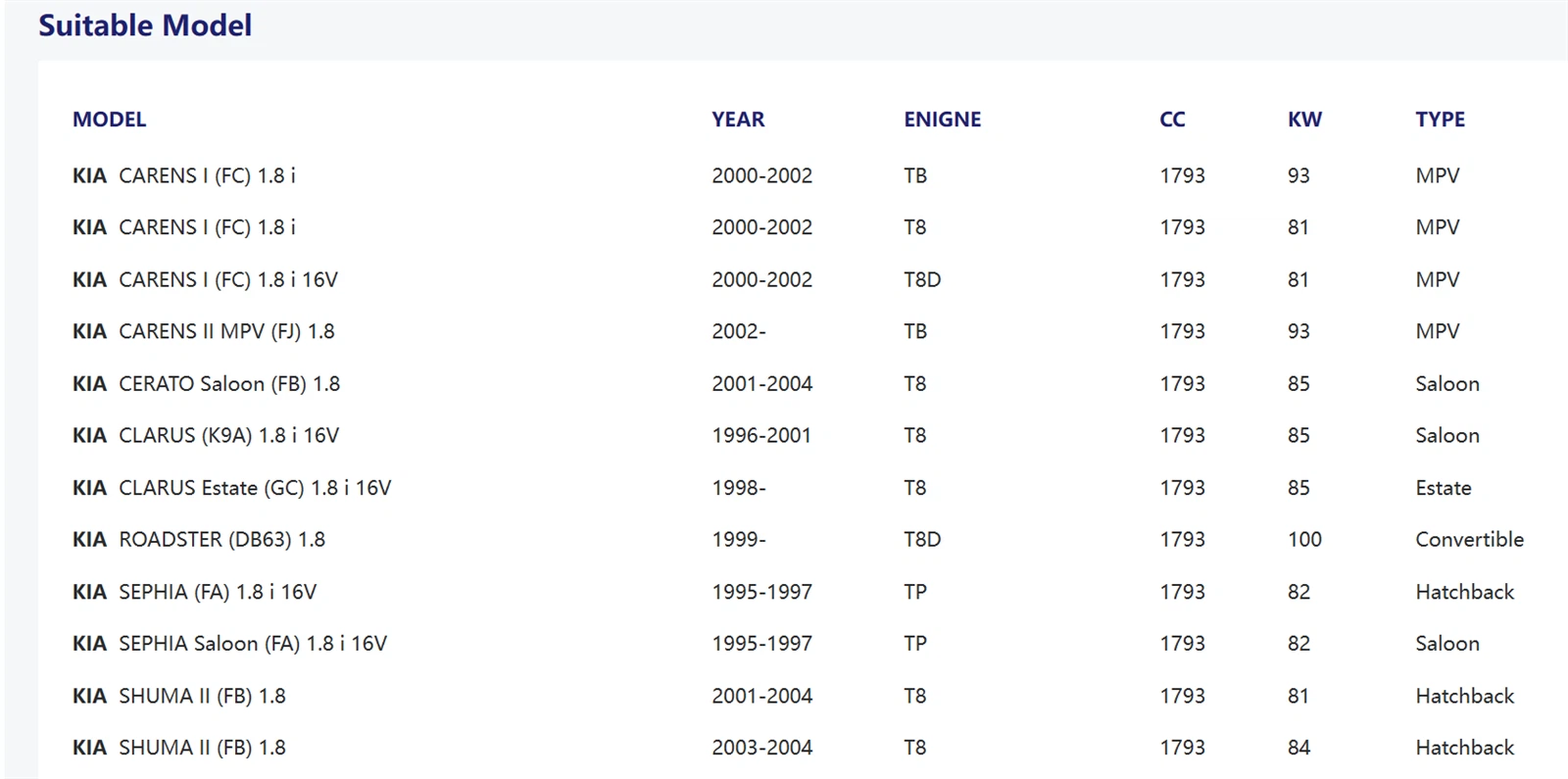
Task: Select the KW column header
Action: [1304, 120]
